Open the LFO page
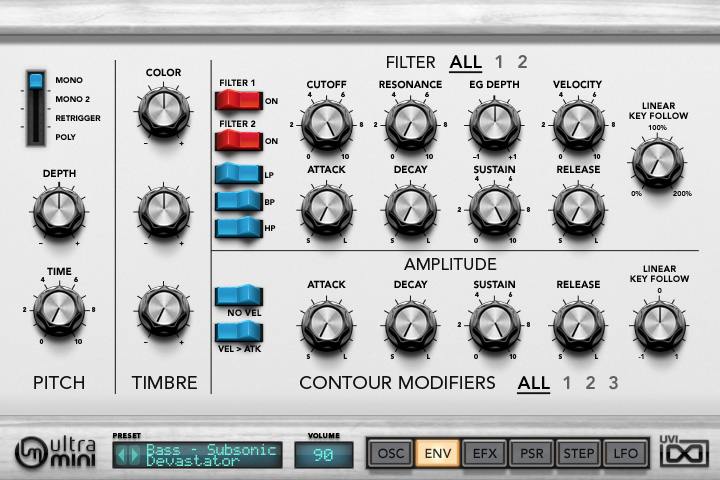Screen dimensions: 720x480 625,454
